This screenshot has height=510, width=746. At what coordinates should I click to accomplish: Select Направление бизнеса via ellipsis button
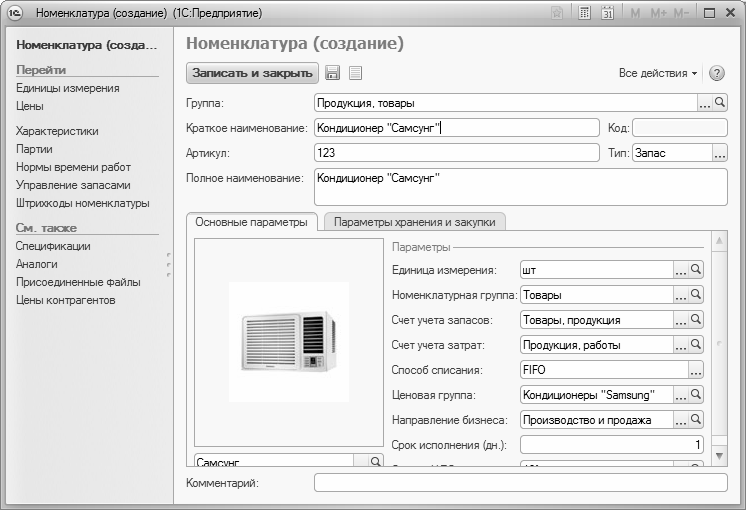pyautogui.click(x=681, y=420)
